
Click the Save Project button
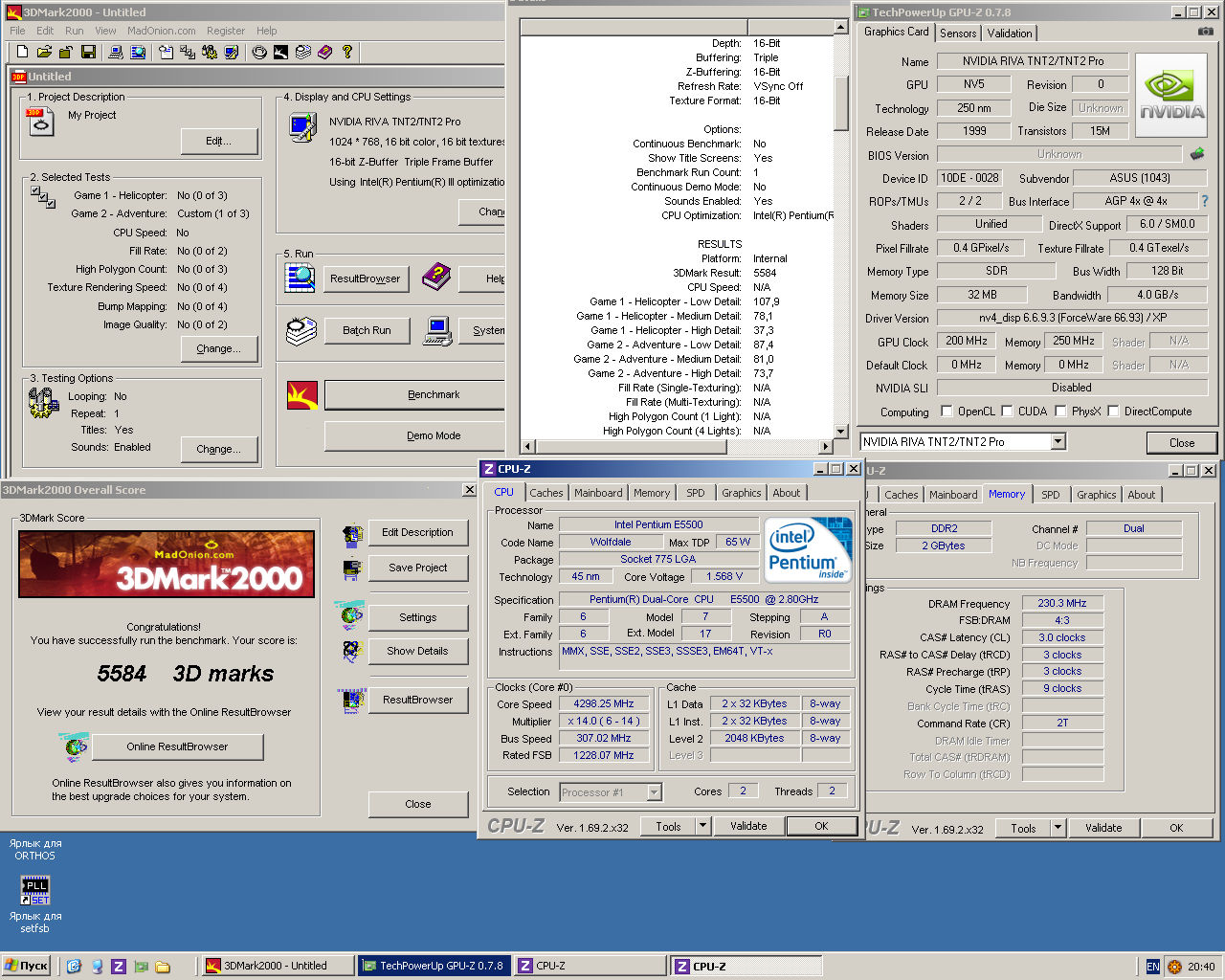(x=418, y=568)
